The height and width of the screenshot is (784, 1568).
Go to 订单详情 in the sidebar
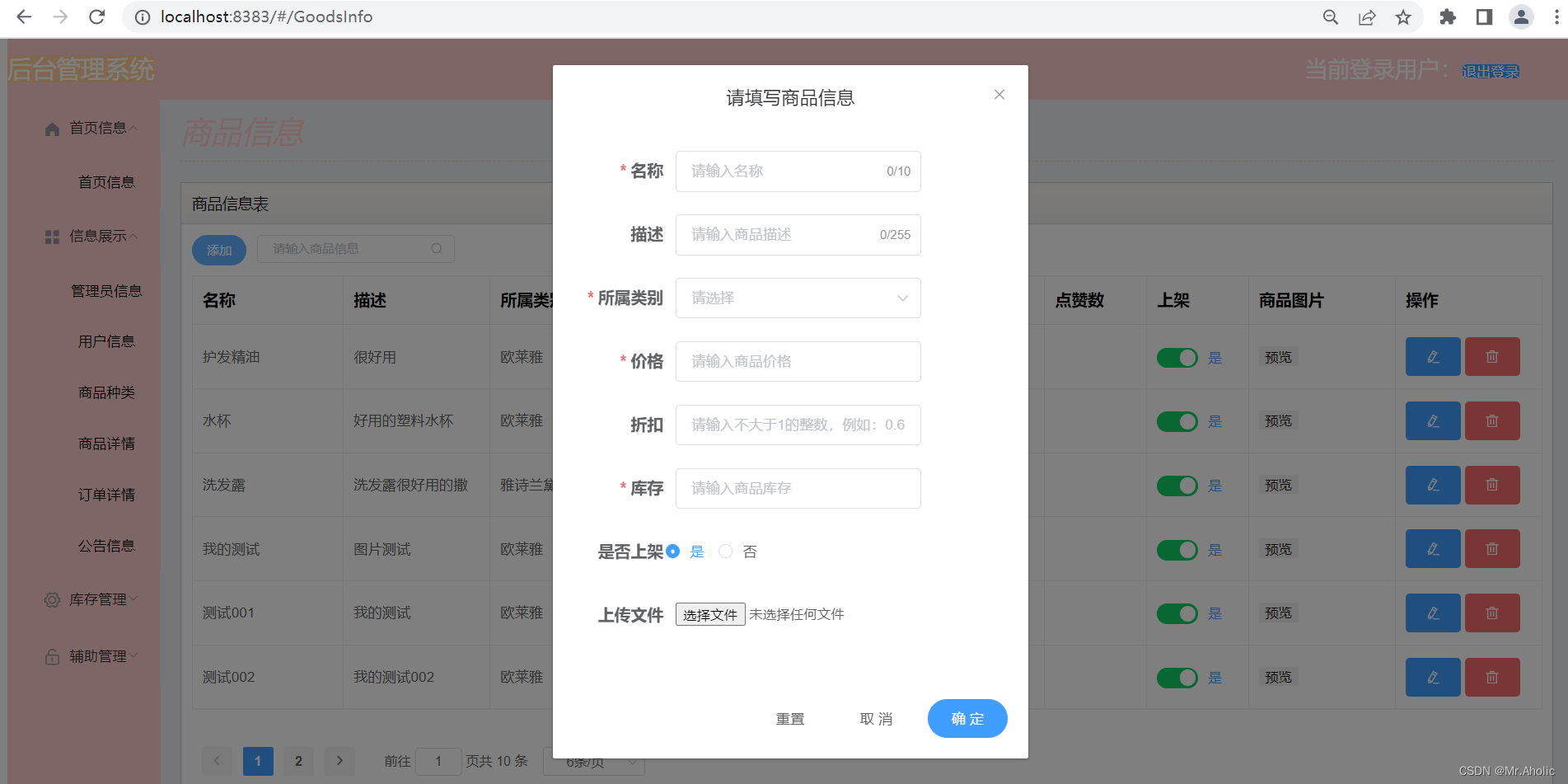107,494
